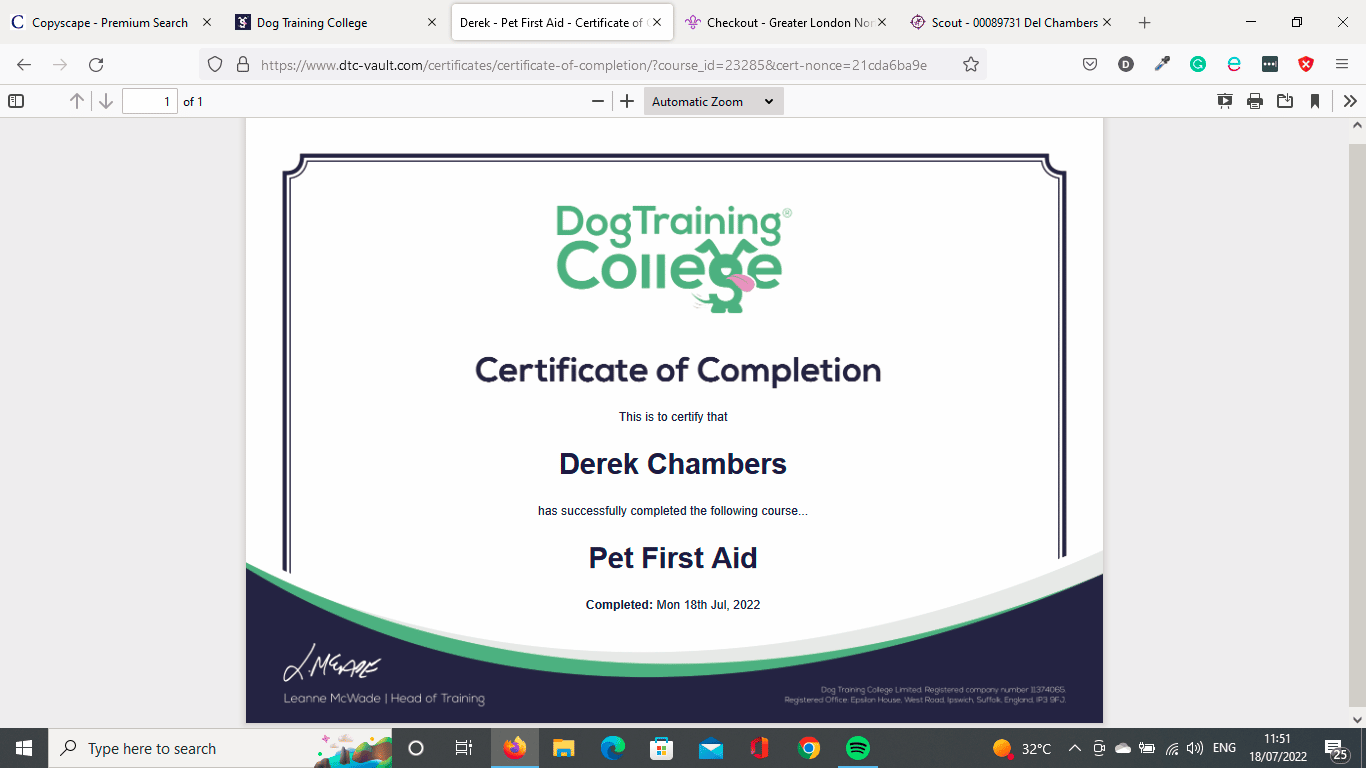Click the red shield adblock extension
1366x768 pixels.
pyautogui.click(x=1306, y=64)
